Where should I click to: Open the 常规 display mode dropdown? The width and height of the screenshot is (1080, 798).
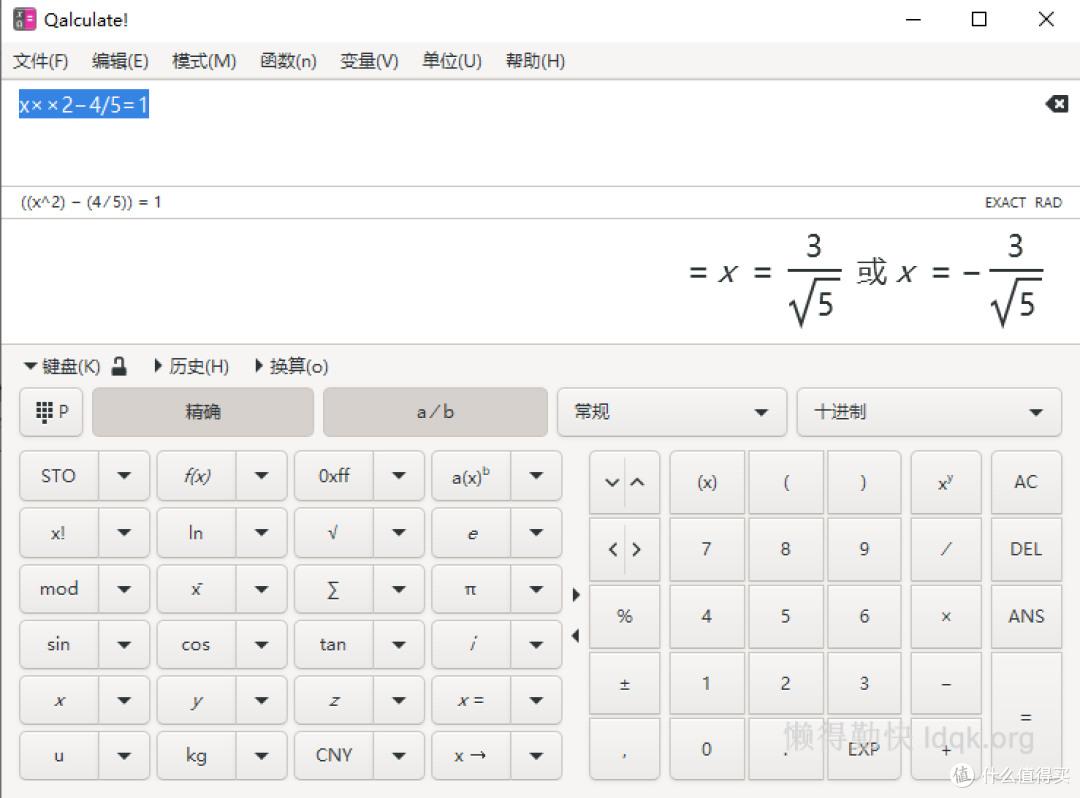tap(672, 412)
